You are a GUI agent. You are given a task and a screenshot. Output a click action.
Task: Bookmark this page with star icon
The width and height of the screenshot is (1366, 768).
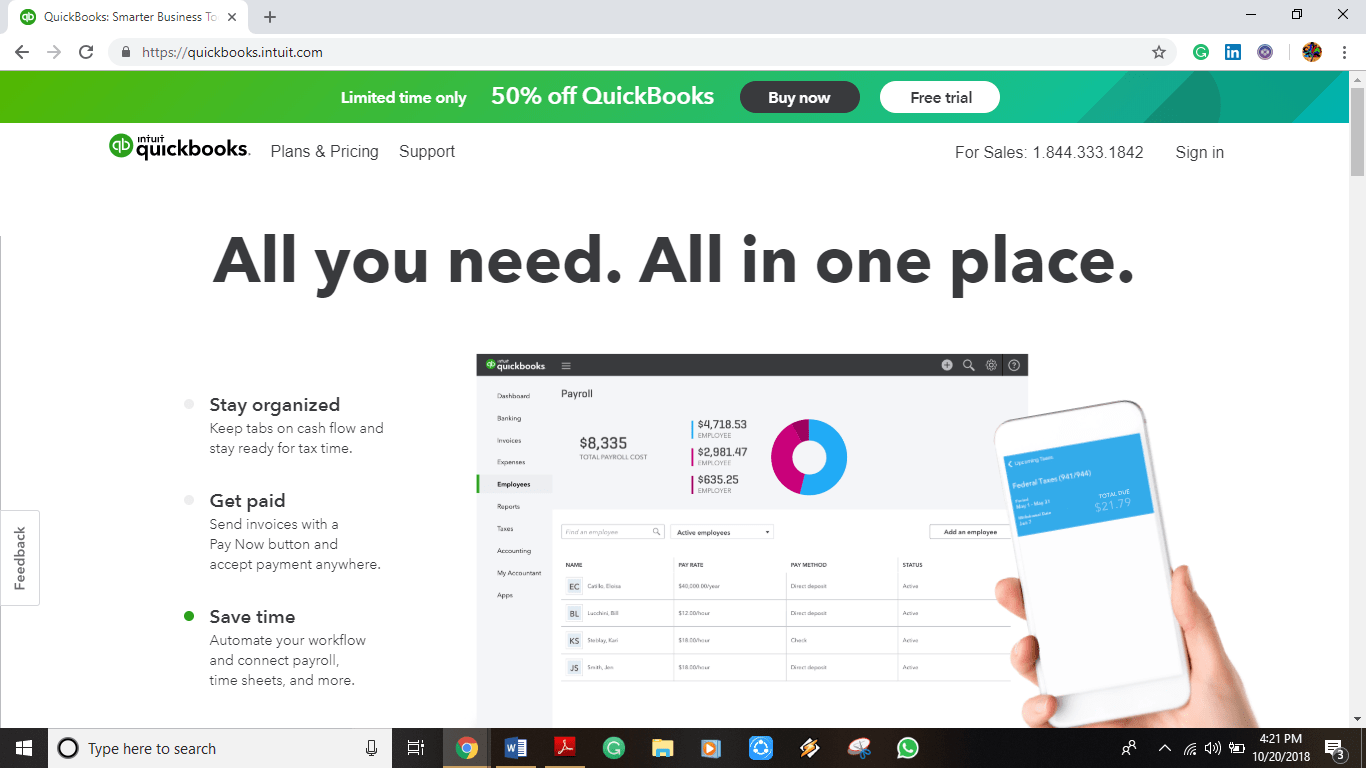click(1159, 52)
